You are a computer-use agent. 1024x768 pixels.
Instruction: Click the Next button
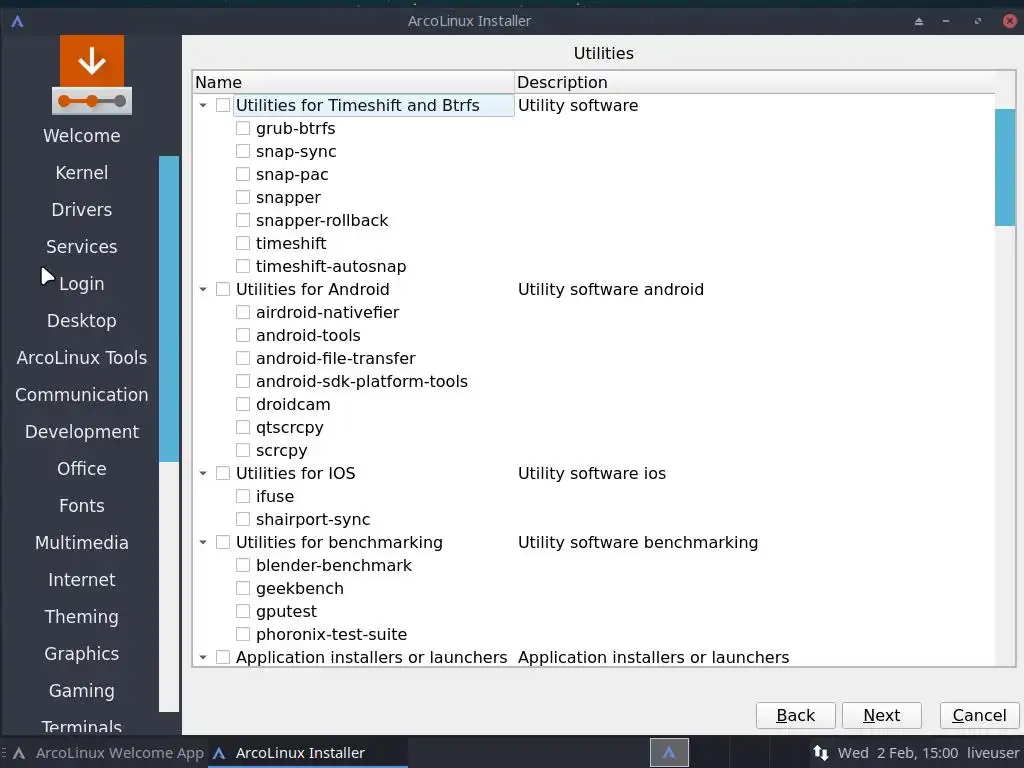click(x=882, y=716)
